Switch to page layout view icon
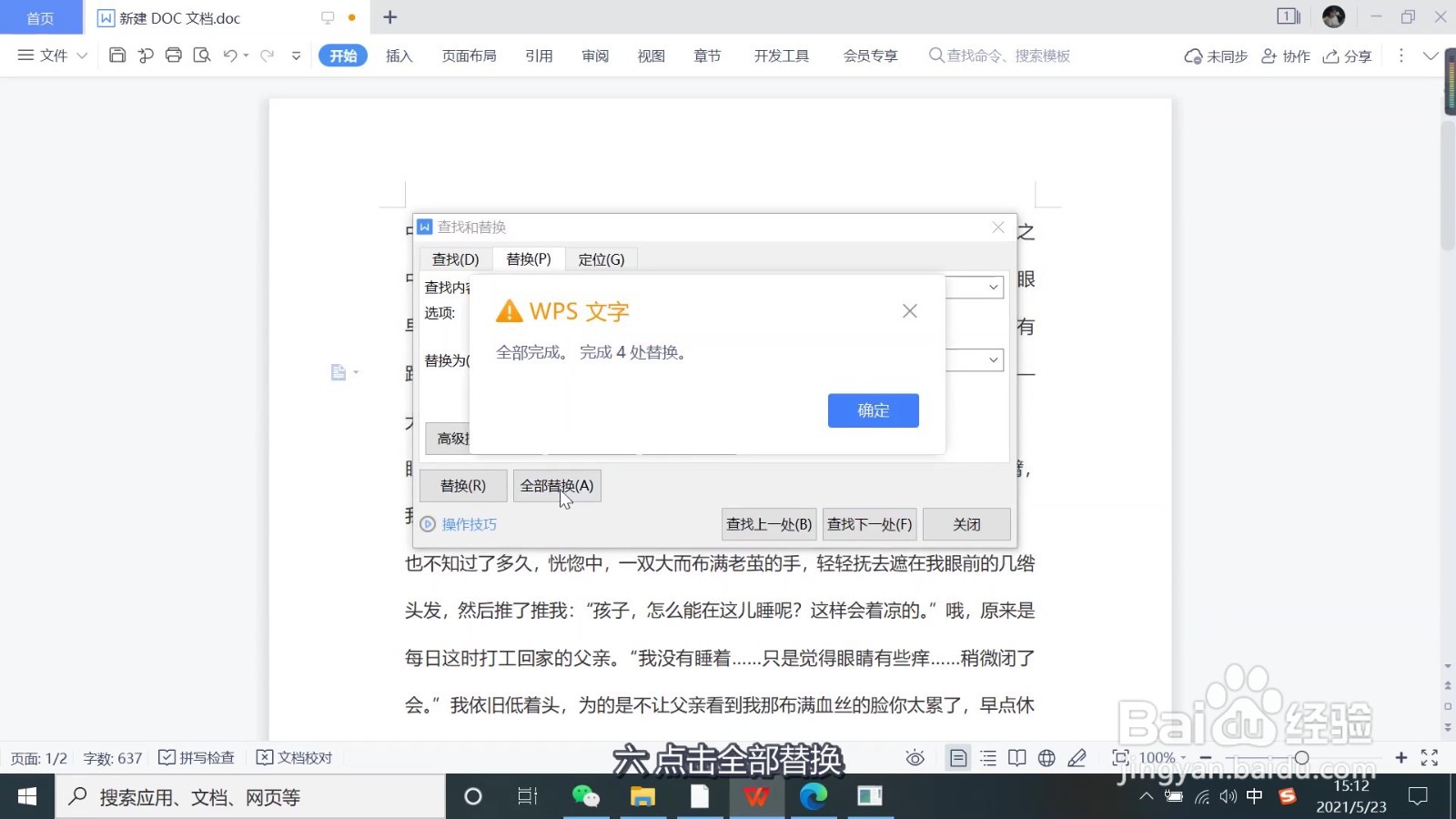 (x=958, y=757)
